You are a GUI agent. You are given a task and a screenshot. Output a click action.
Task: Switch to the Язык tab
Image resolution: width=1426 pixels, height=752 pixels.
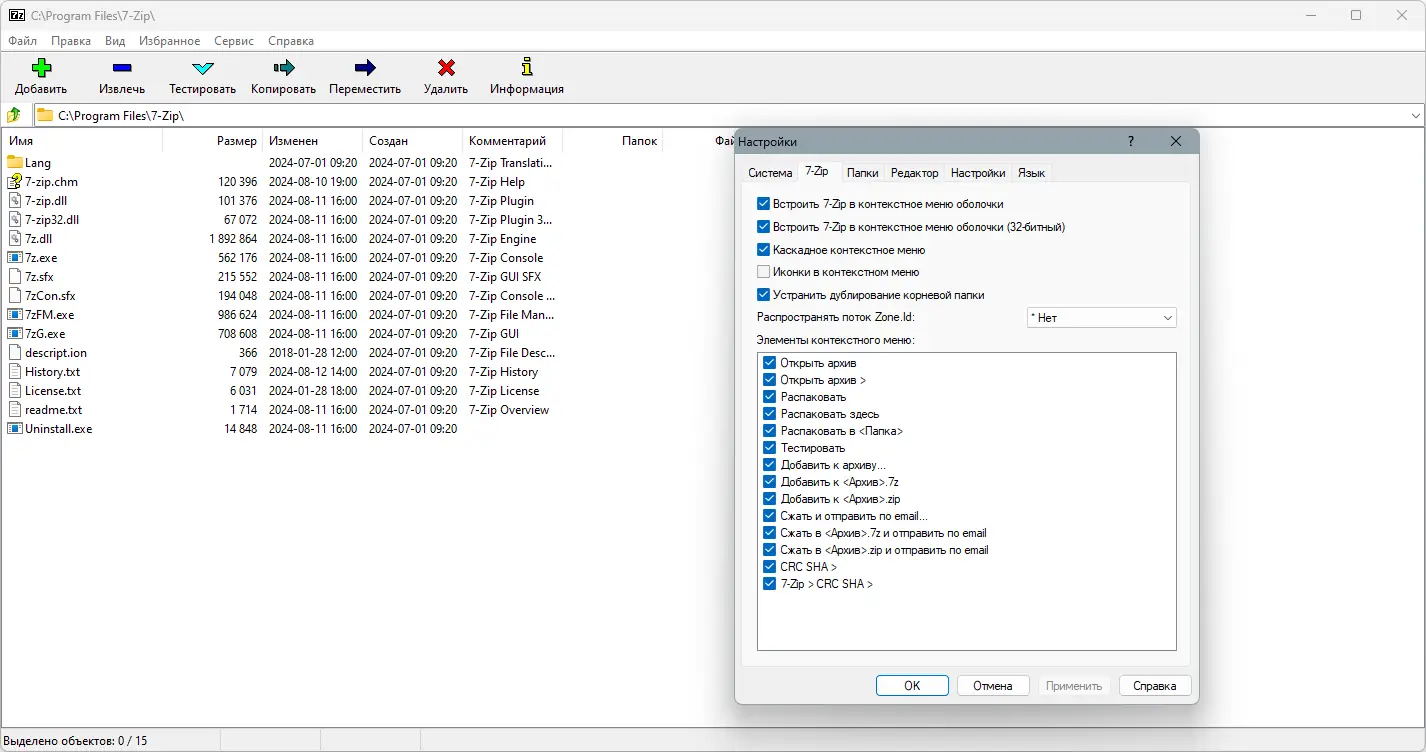pyautogui.click(x=1032, y=173)
